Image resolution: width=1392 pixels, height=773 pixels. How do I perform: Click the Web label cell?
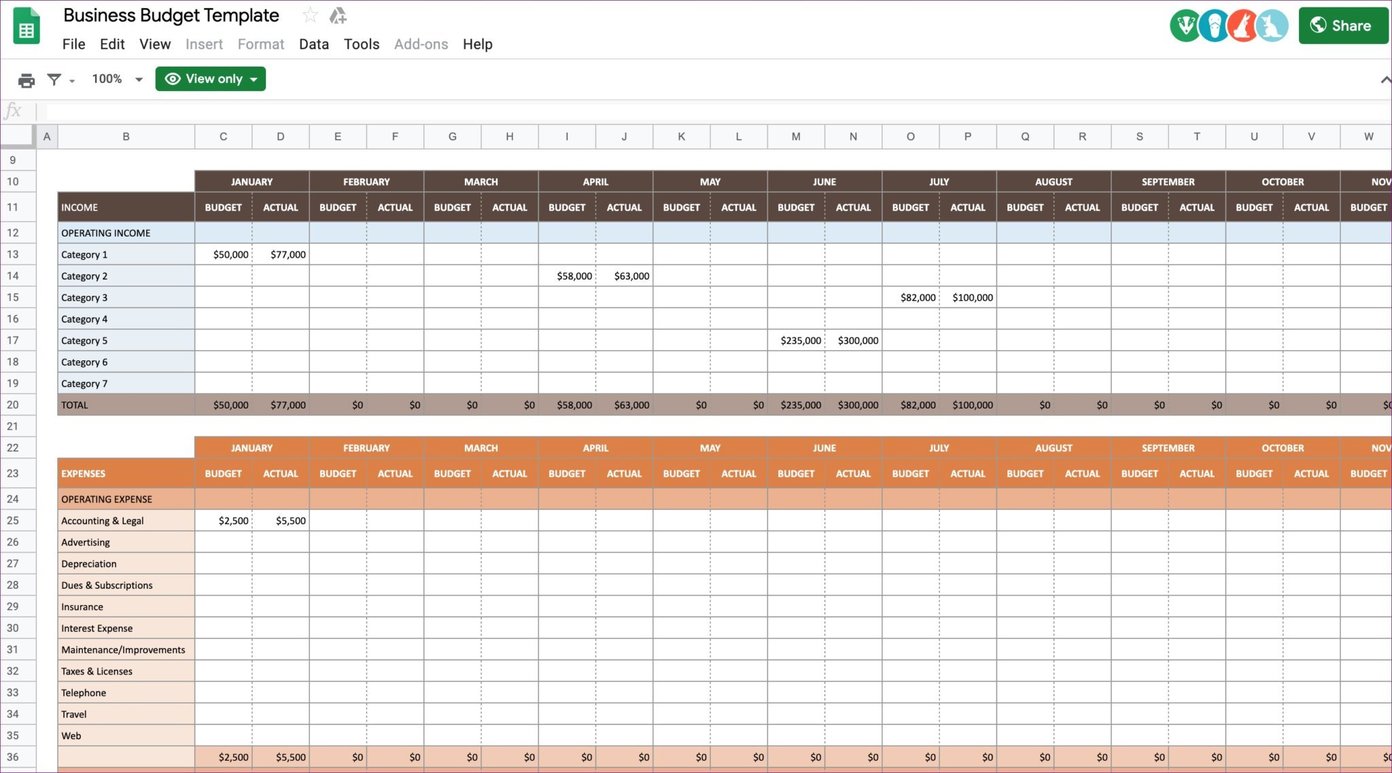[126, 736]
